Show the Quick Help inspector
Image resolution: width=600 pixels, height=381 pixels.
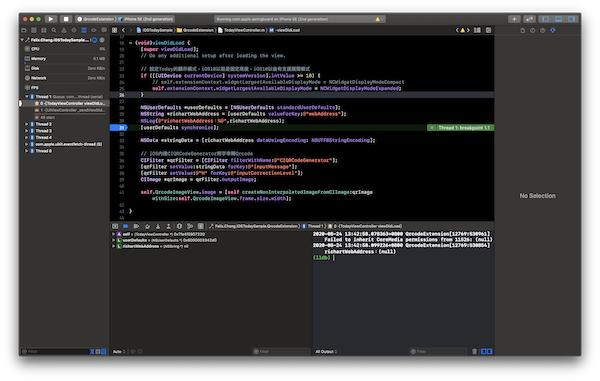(543, 30)
